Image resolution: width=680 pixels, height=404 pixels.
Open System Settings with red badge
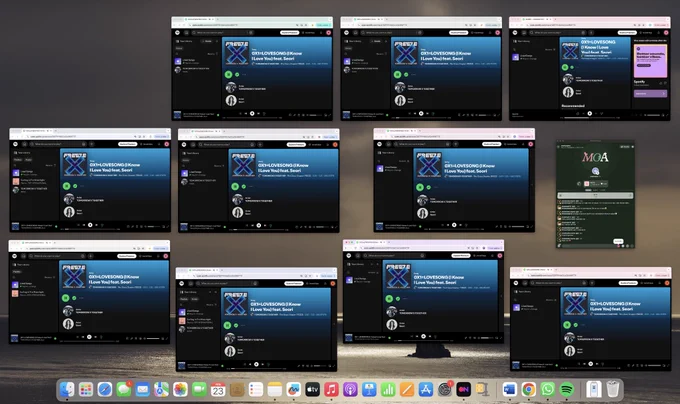[445, 389]
